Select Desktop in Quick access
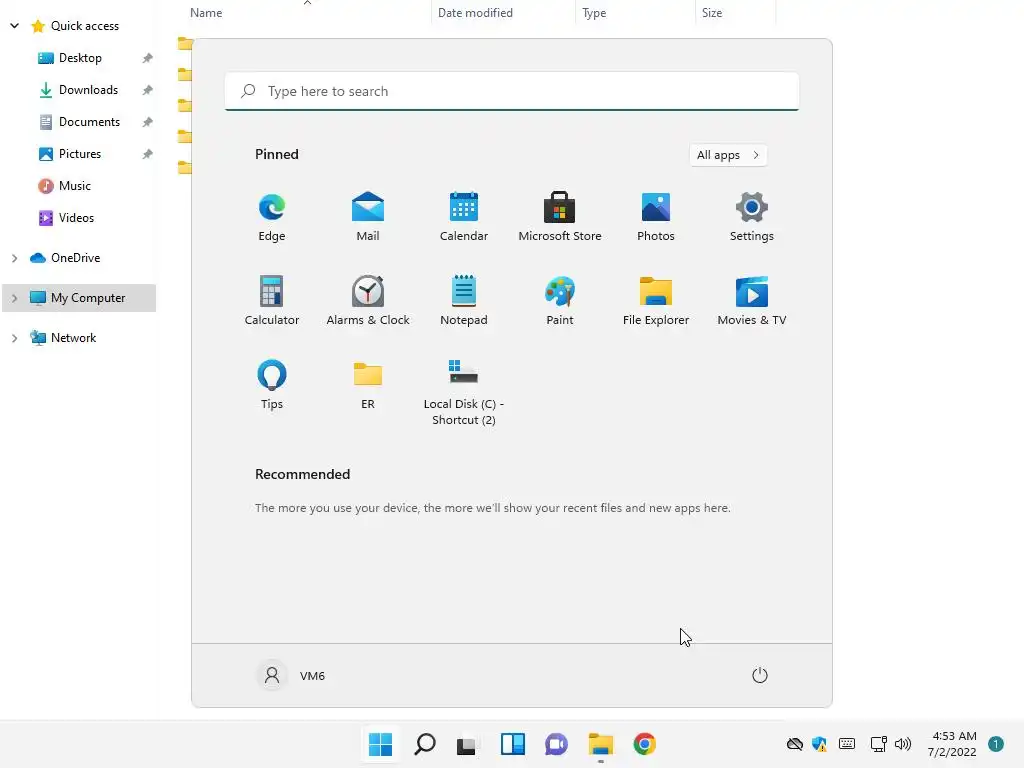The height and width of the screenshot is (768, 1024). click(x=80, y=58)
